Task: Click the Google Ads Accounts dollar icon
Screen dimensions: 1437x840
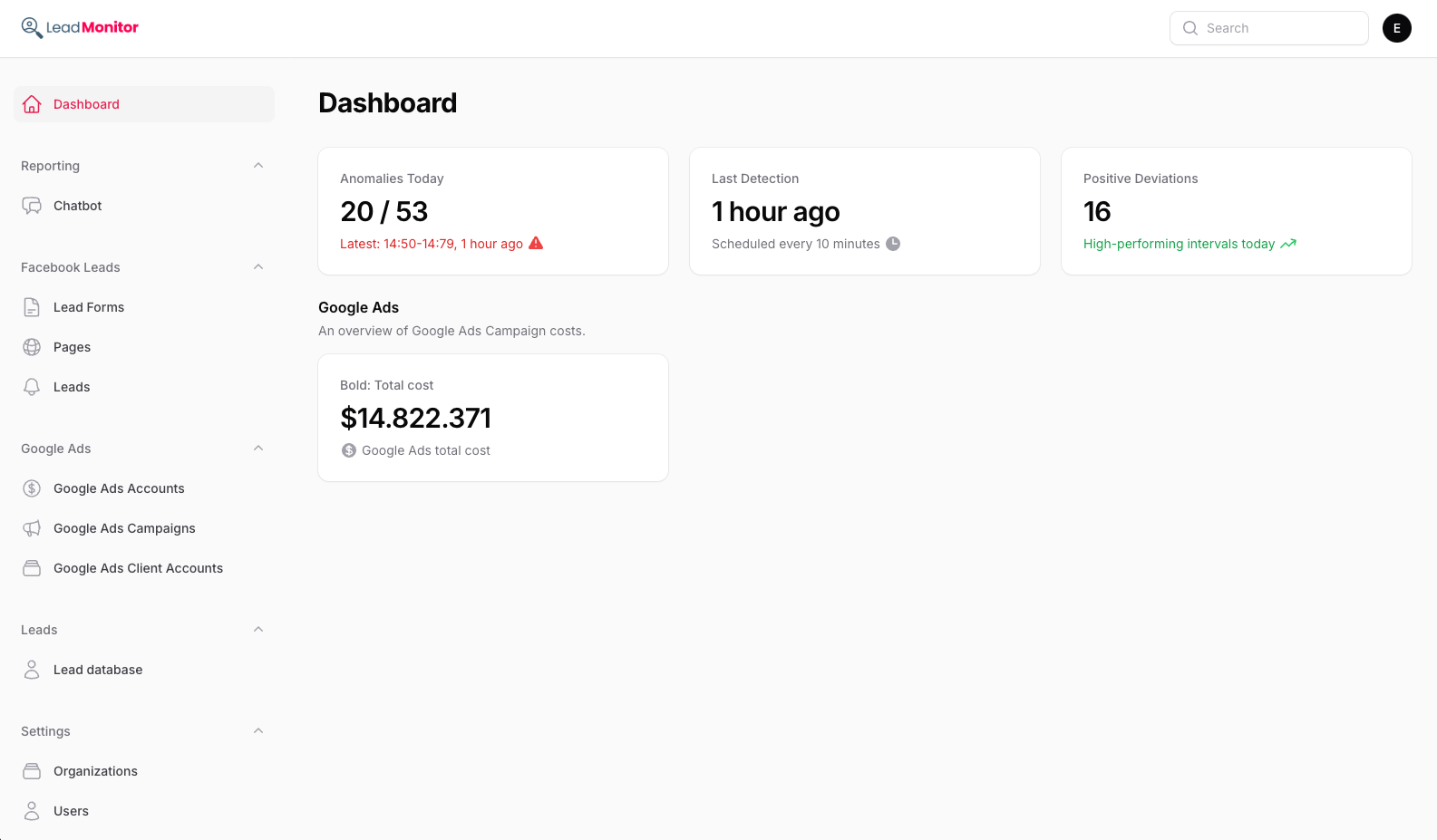Action: (x=32, y=488)
